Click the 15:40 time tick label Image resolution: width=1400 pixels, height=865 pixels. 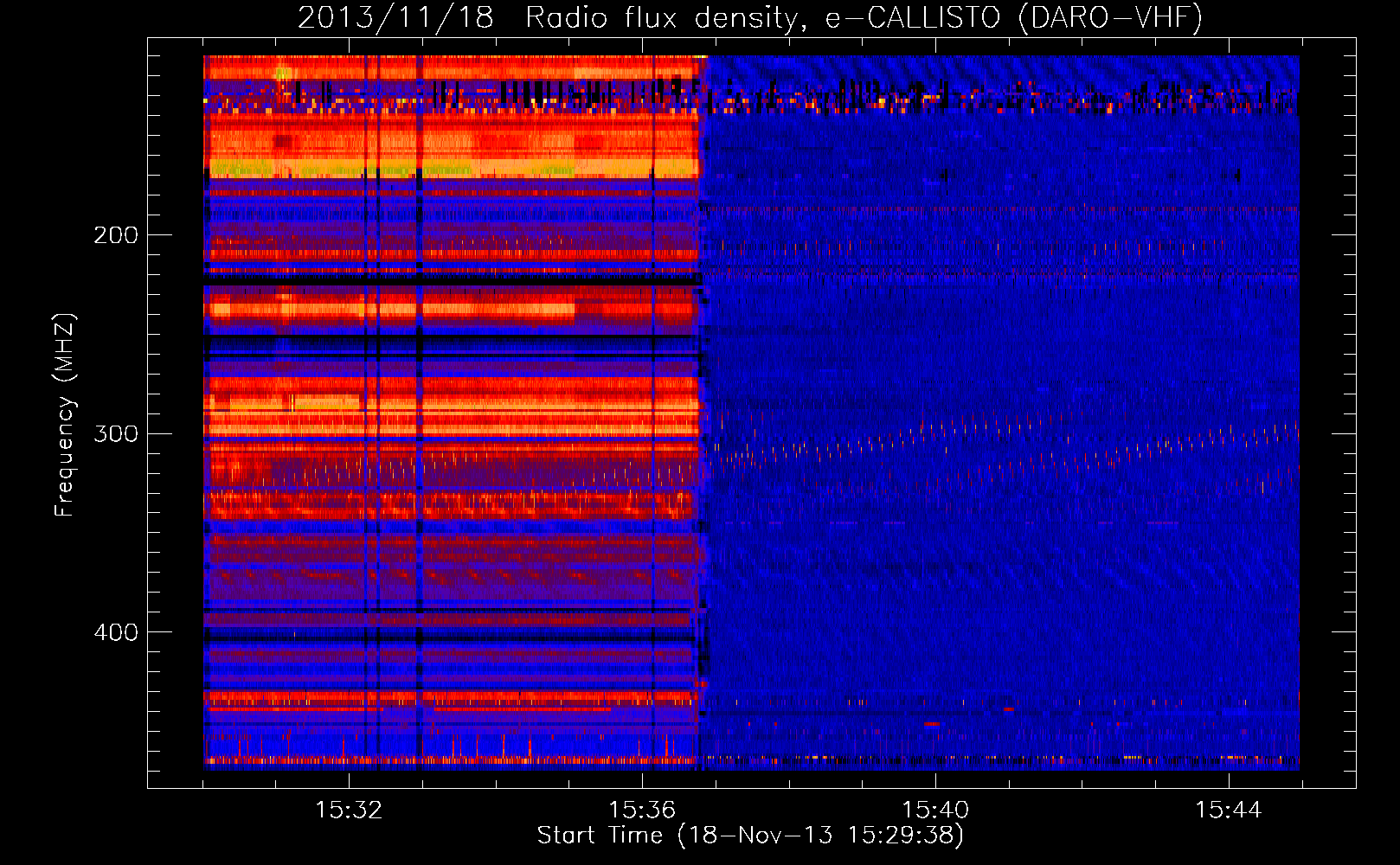tap(935, 811)
